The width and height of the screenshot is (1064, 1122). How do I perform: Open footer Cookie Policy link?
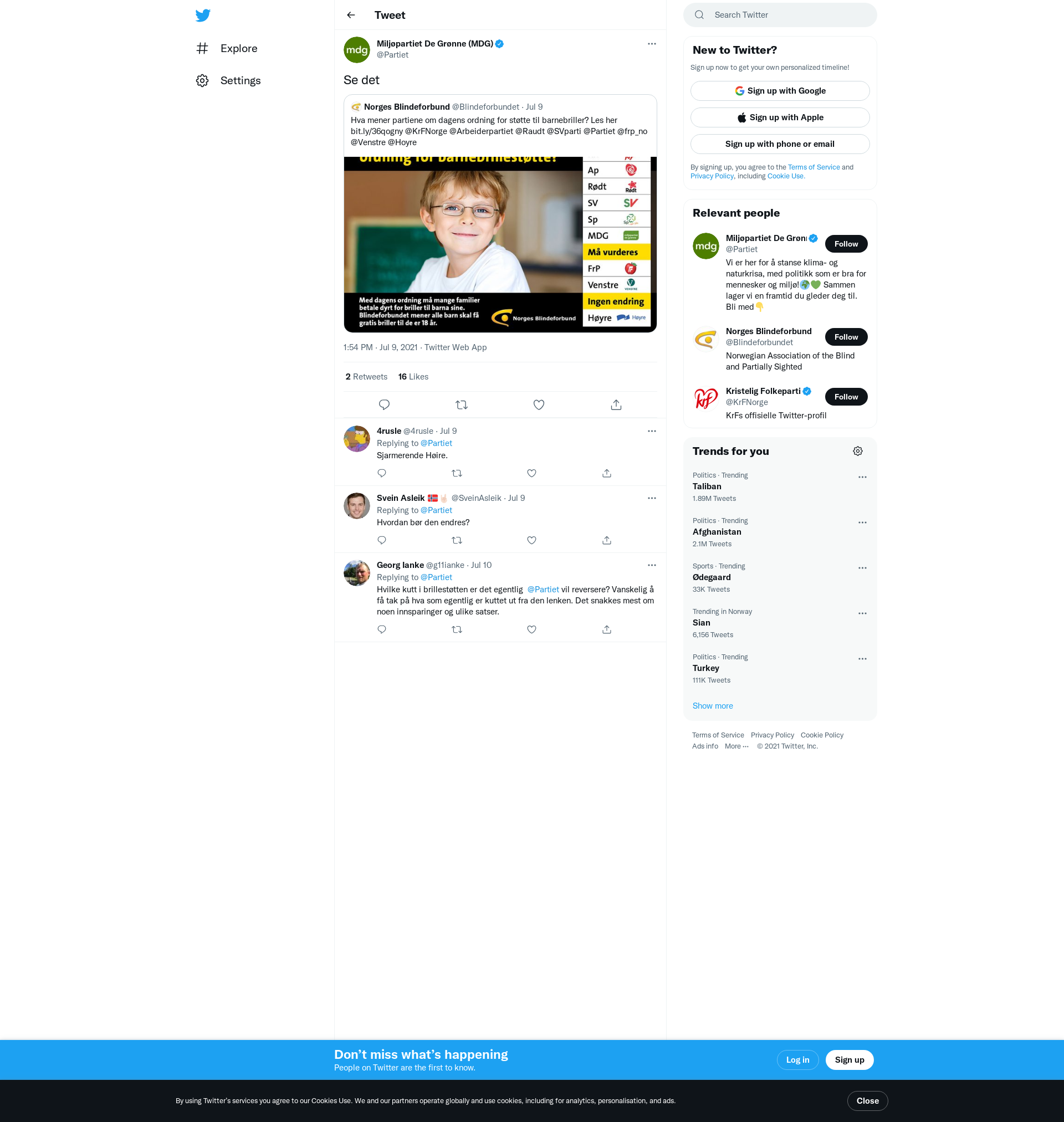coord(822,735)
